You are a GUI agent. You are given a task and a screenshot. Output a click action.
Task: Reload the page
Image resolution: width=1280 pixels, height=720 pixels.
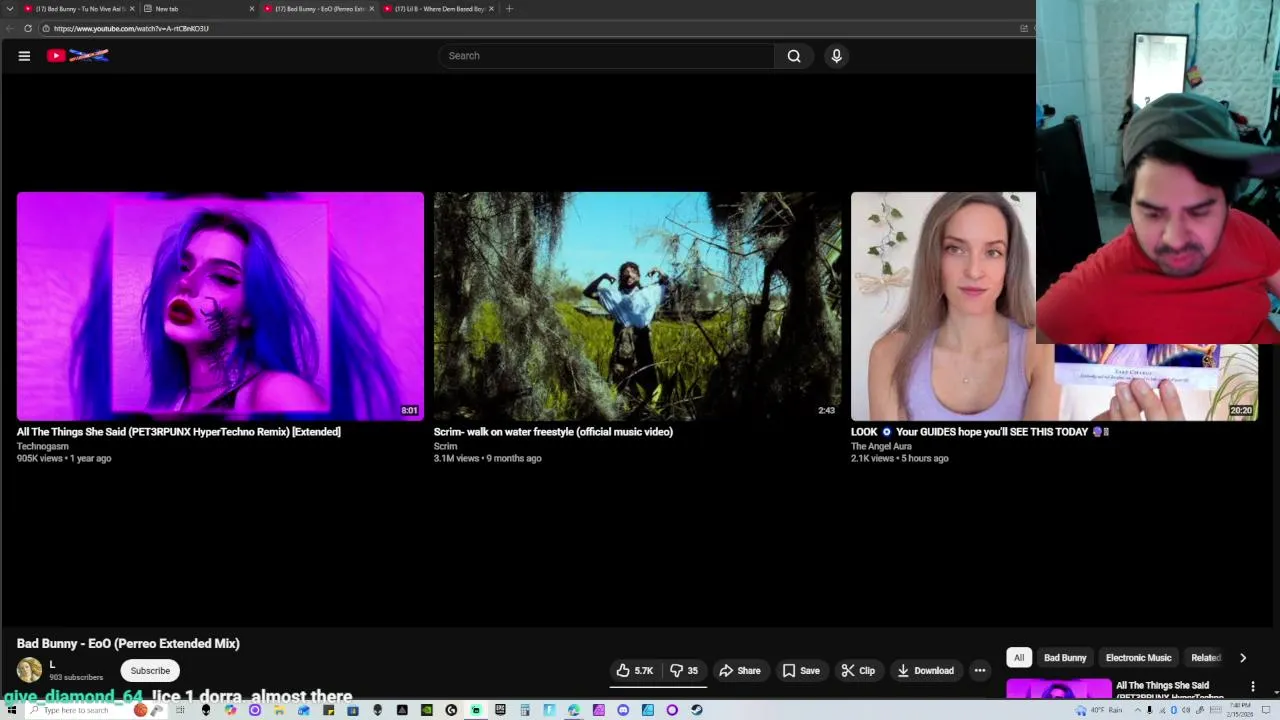tap(28, 29)
